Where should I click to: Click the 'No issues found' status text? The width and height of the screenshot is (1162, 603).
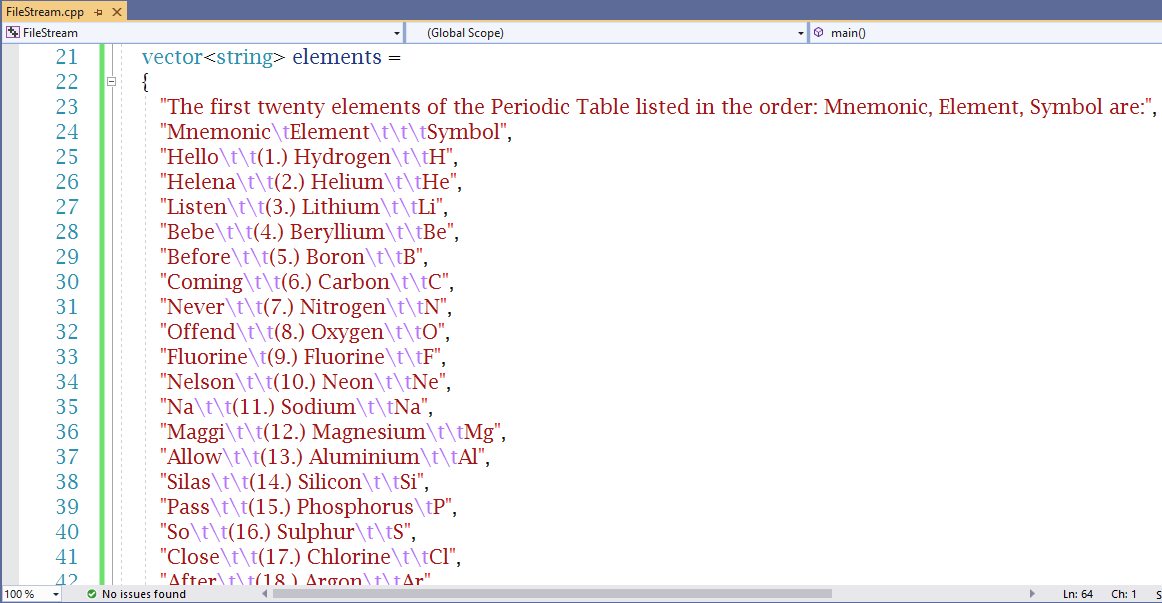click(144, 594)
